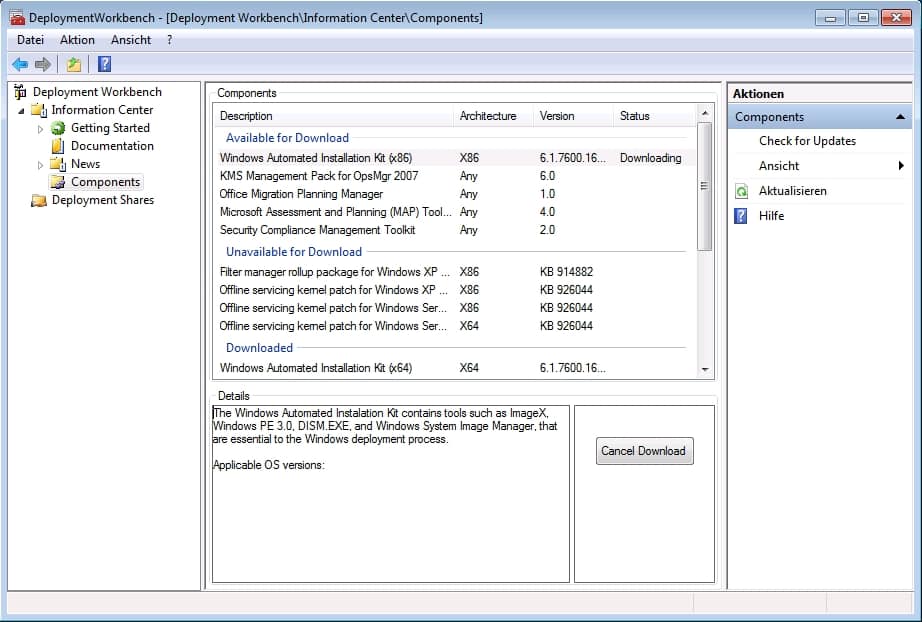The height and width of the screenshot is (622, 922).
Task: Click the Getting Started green icon
Action: (x=58, y=128)
